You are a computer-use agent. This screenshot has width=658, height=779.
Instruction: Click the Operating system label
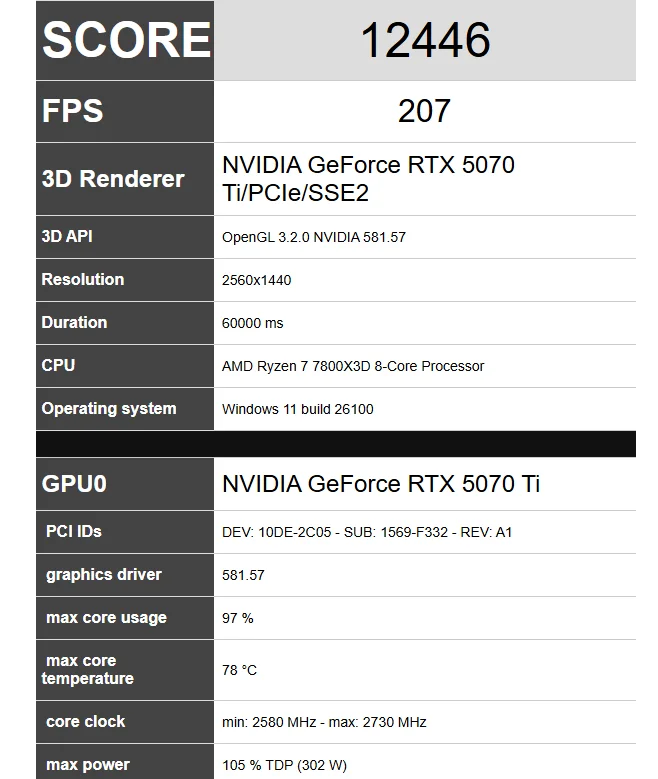109,409
